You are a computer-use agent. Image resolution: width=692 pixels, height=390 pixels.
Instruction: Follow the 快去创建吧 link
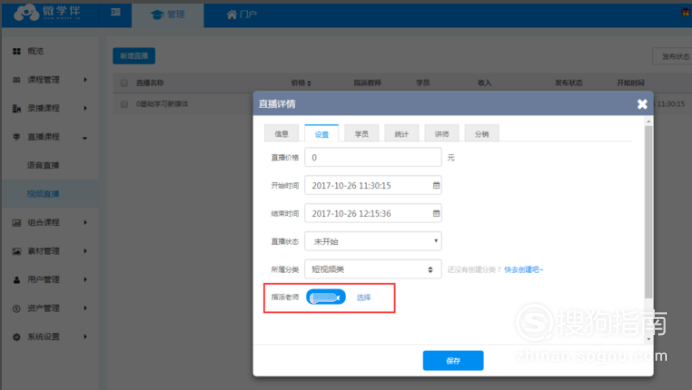pyautogui.click(x=524, y=270)
